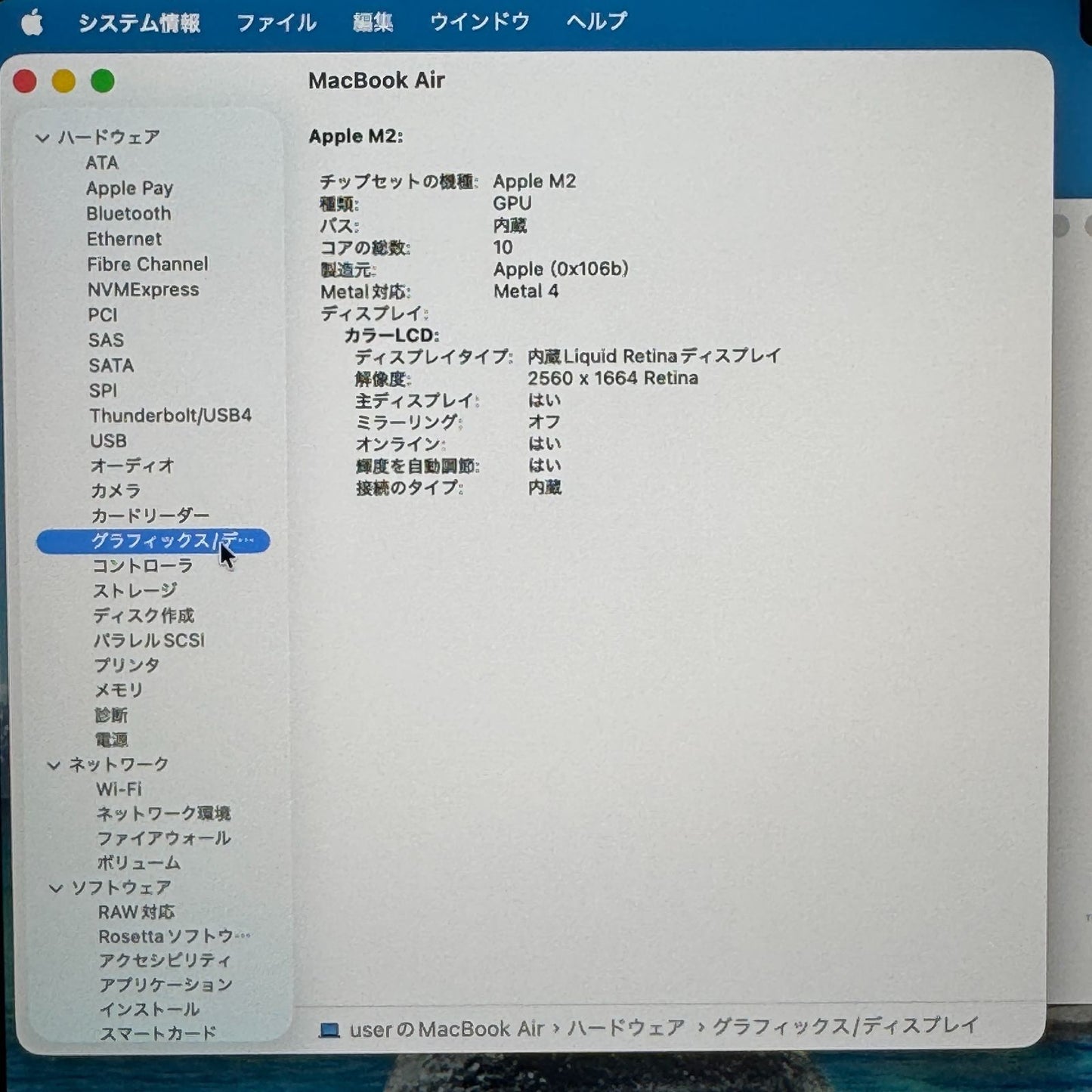Screen dimensions: 1092x1092
Task: Select NVMExpress in the sidebar
Action: pyautogui.click(x=143, y=290)
